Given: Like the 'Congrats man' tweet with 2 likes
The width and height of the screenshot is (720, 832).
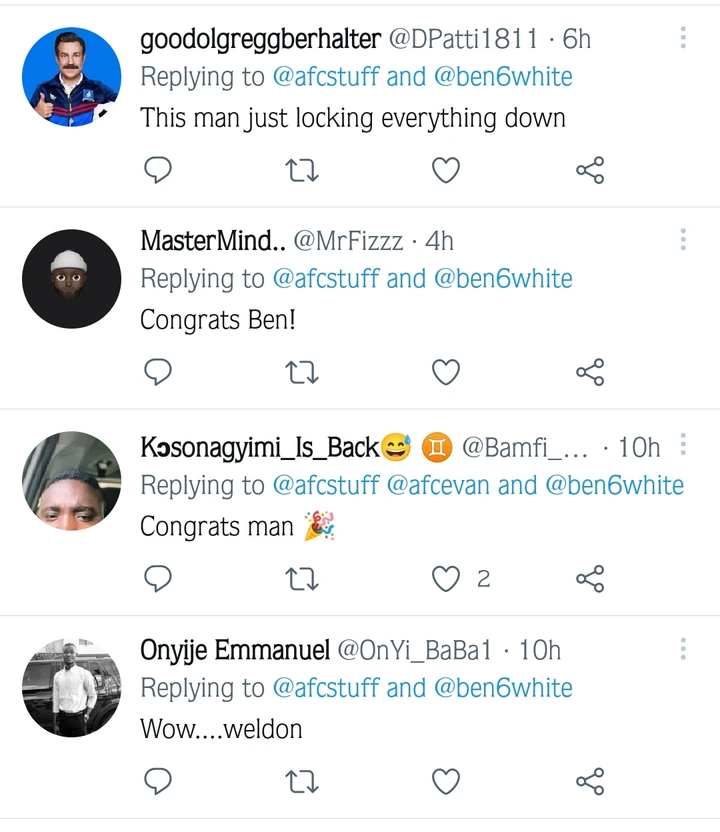Looking at the screenshot, I should [445, 578].
